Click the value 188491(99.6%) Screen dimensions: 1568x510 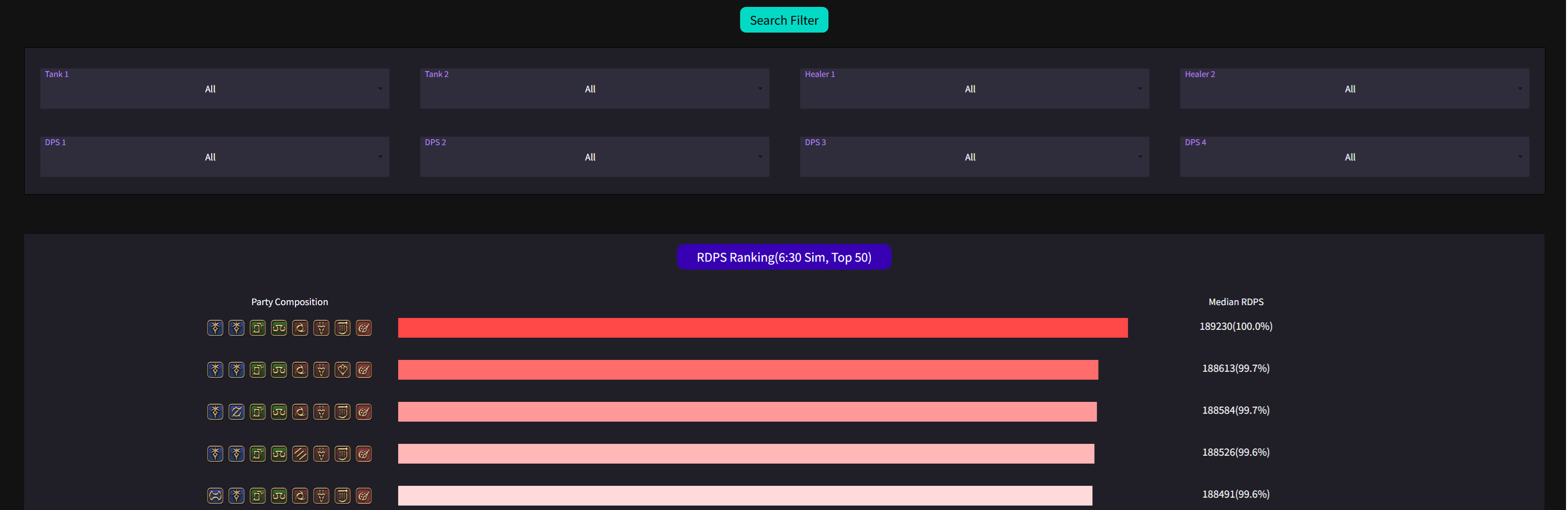click(x=1235, y=495)
